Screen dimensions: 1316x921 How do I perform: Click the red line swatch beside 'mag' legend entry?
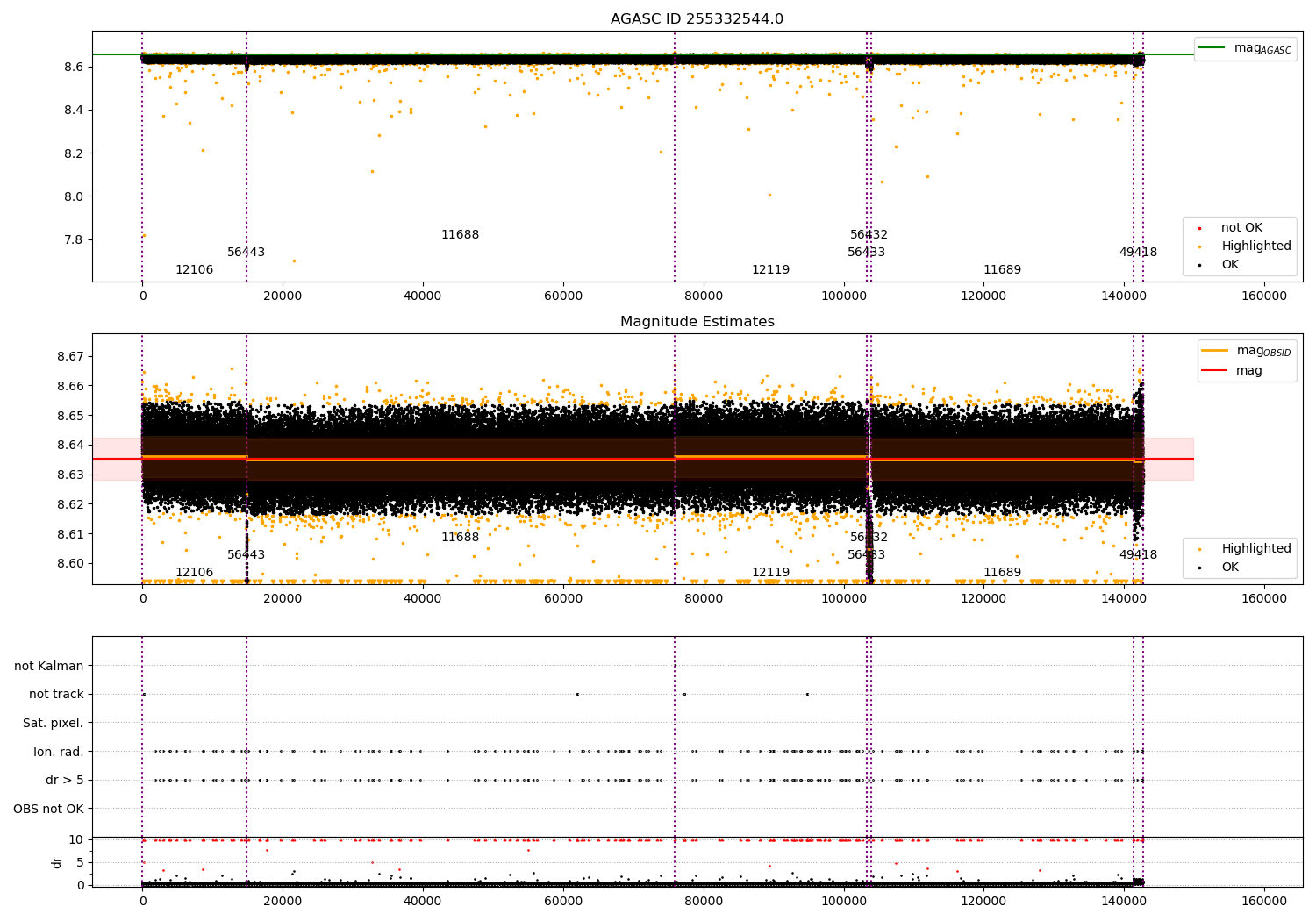click(1214, 371)
